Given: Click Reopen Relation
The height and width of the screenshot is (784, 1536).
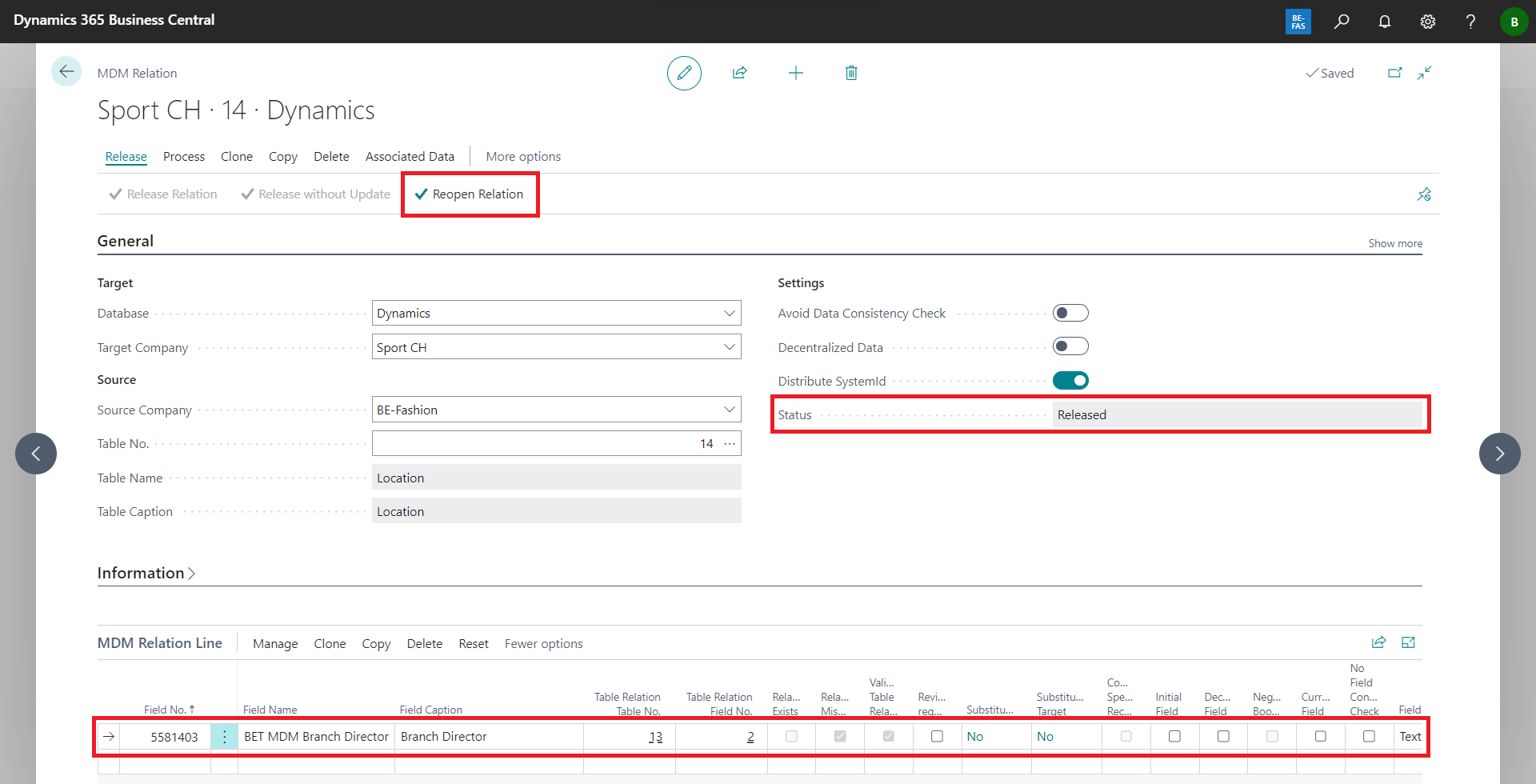Looking at the screenshot, I should (x=470, y=194).
